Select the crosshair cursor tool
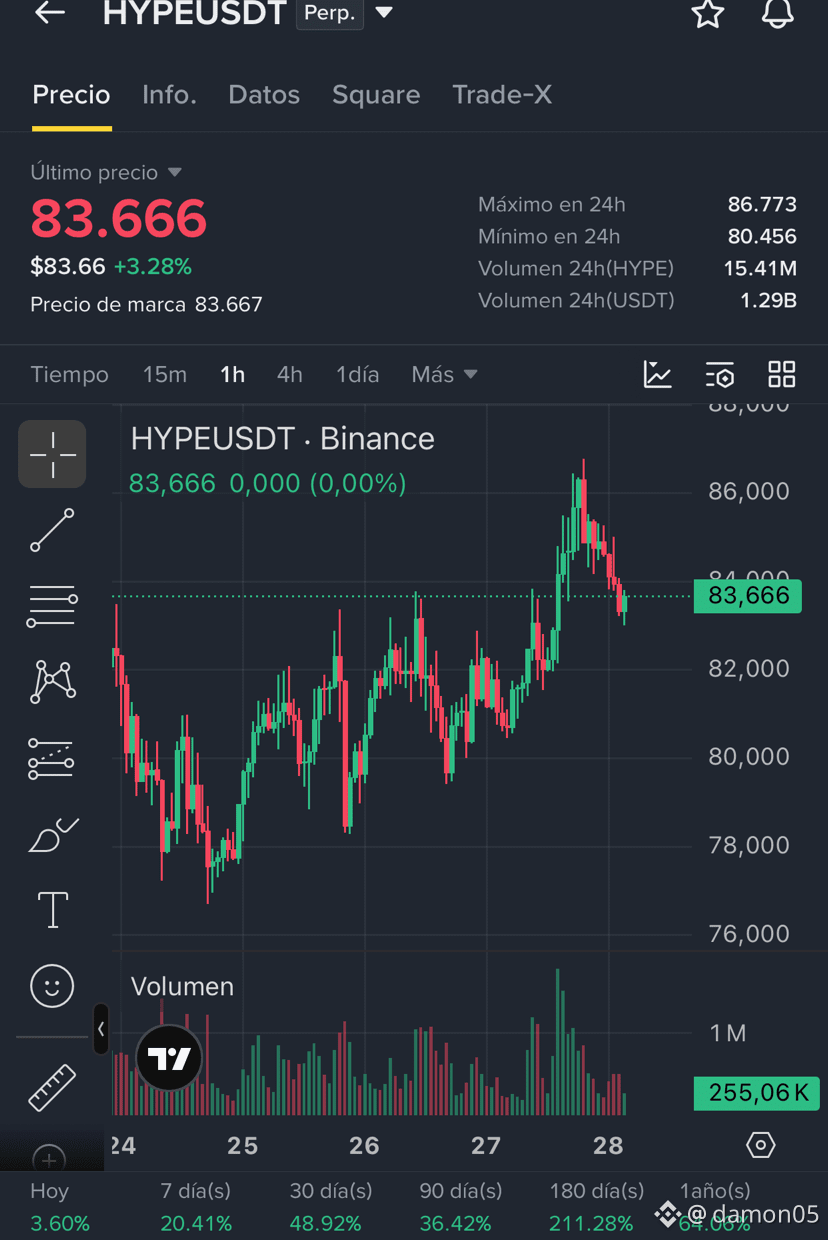The image size is (828, 1240). coord(52,454)
